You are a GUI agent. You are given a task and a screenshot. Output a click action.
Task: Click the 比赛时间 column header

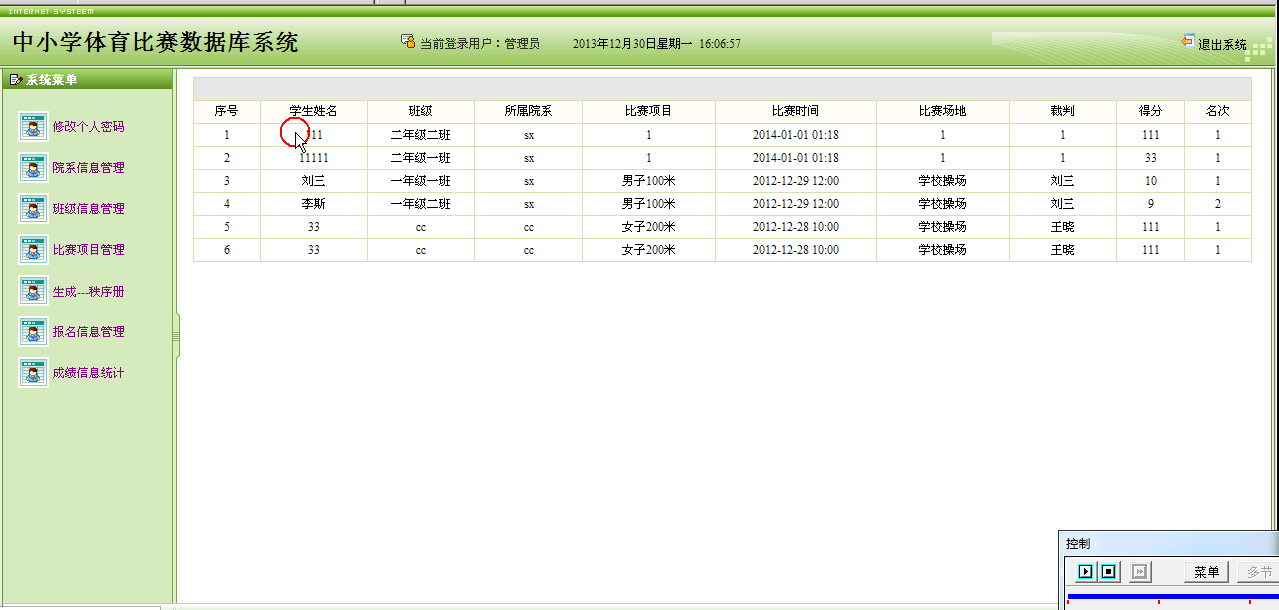(x=796, y=111)
